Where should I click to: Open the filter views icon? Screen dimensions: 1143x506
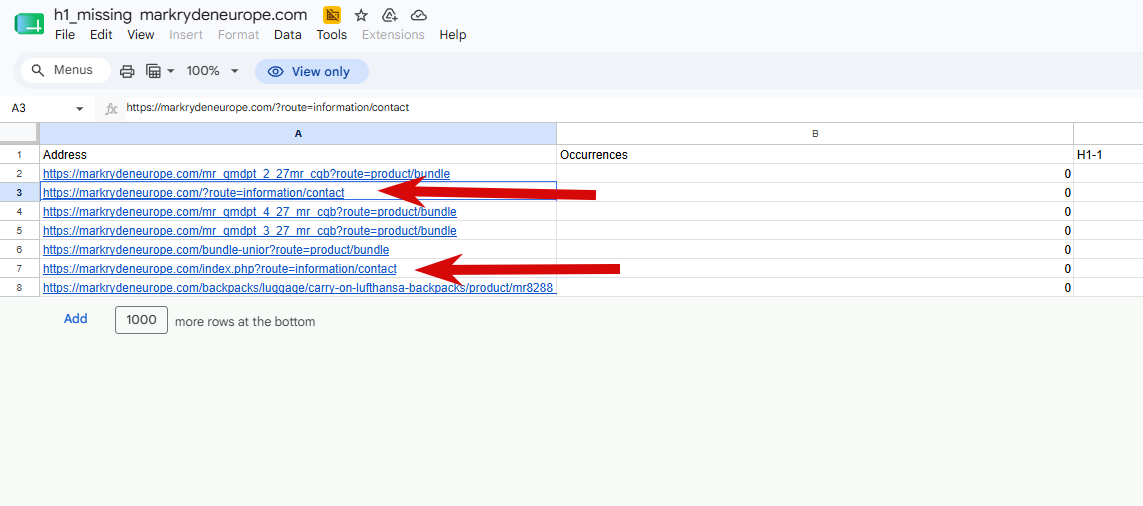tap(153, 71)
